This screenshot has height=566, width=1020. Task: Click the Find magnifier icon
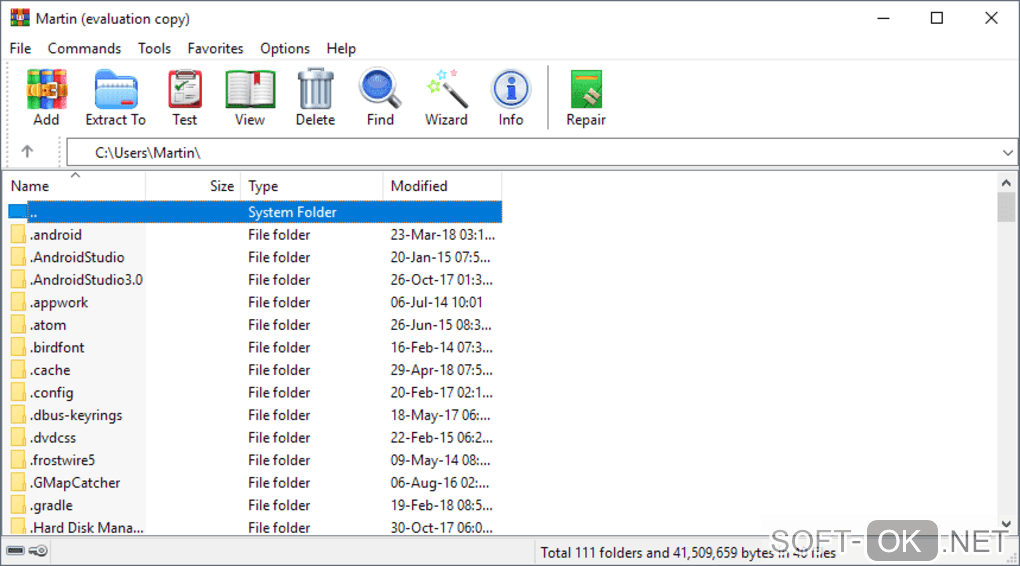click(x=380, y=88)
